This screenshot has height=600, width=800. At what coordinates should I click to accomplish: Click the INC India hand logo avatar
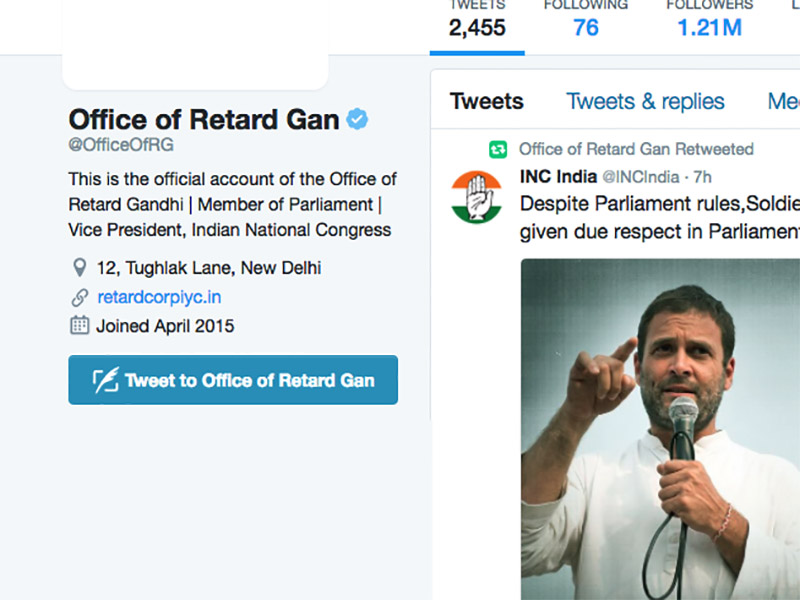[x=477, y=197]
